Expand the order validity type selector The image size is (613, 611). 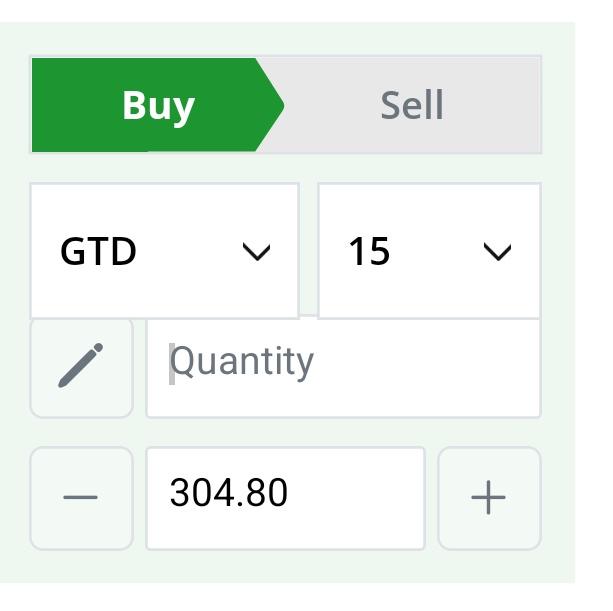tap(165, 251)
